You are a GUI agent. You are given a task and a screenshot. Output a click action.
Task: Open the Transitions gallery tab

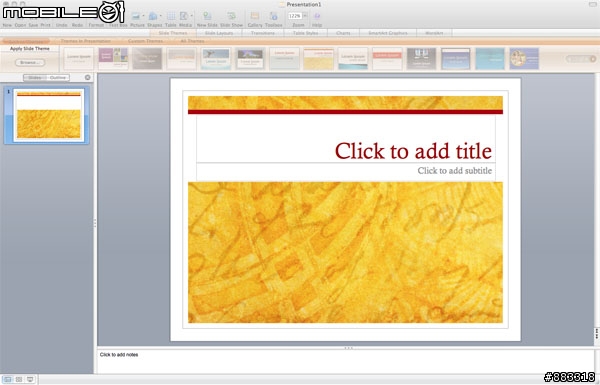click(263, 33)
